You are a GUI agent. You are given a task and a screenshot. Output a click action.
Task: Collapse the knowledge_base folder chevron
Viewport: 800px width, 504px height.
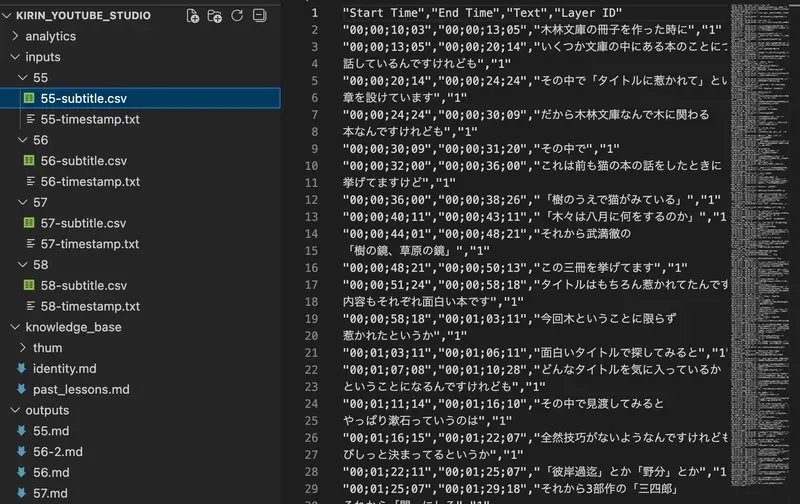pyautogui.click(x=15, y=327)
